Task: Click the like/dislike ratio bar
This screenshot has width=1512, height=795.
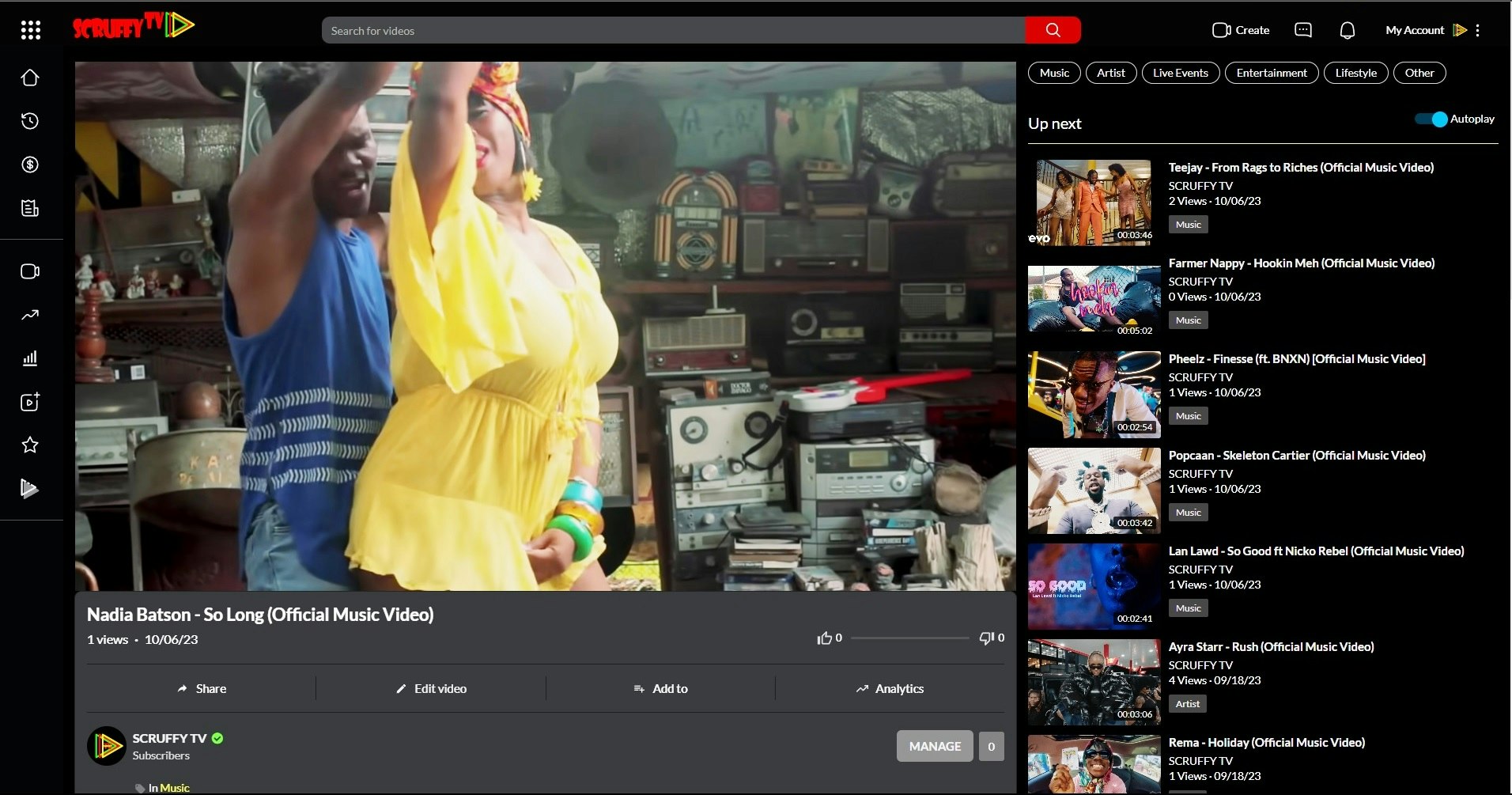Action: (x=910, y=638)
